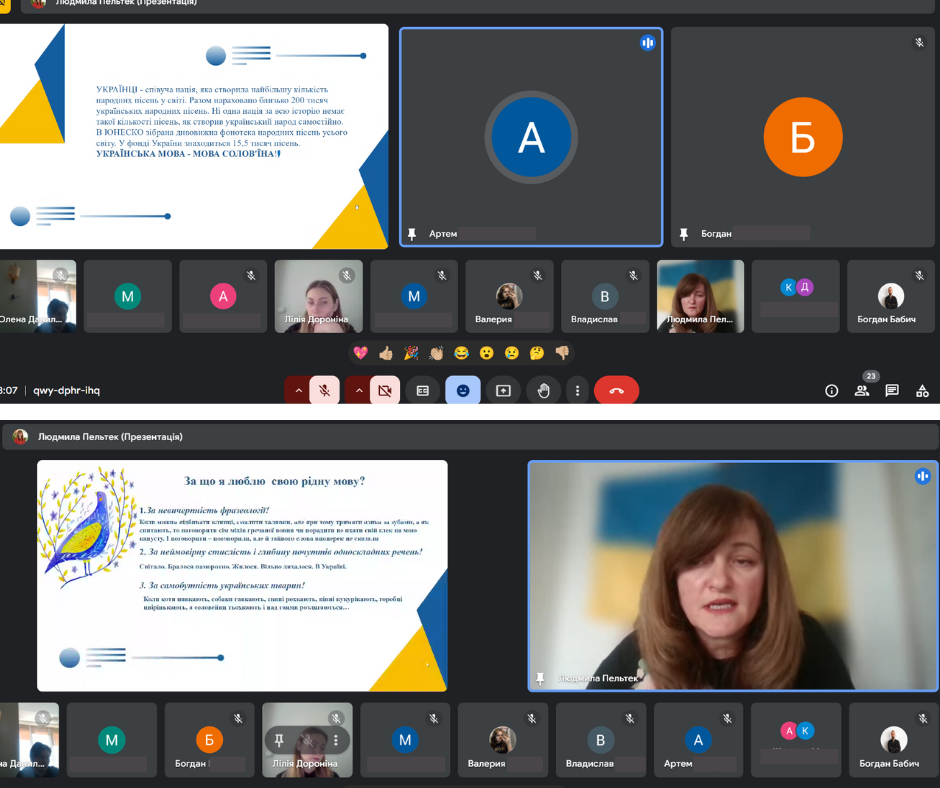940x788 pixels.
Task: Send the clapping hands emoji reaction
Action: (x=436, y=353)
